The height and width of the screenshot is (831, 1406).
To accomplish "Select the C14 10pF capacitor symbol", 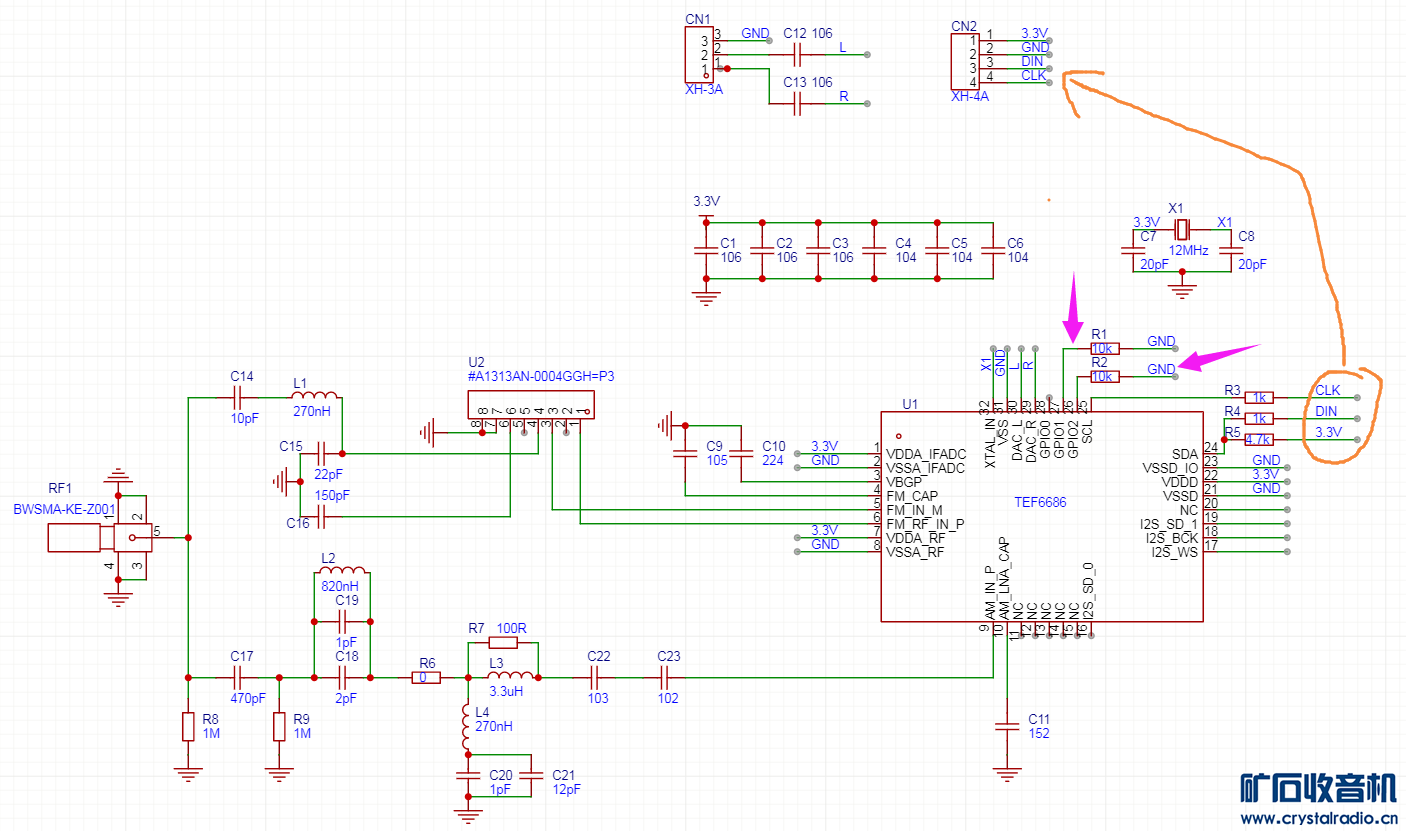I will point(237,397).
